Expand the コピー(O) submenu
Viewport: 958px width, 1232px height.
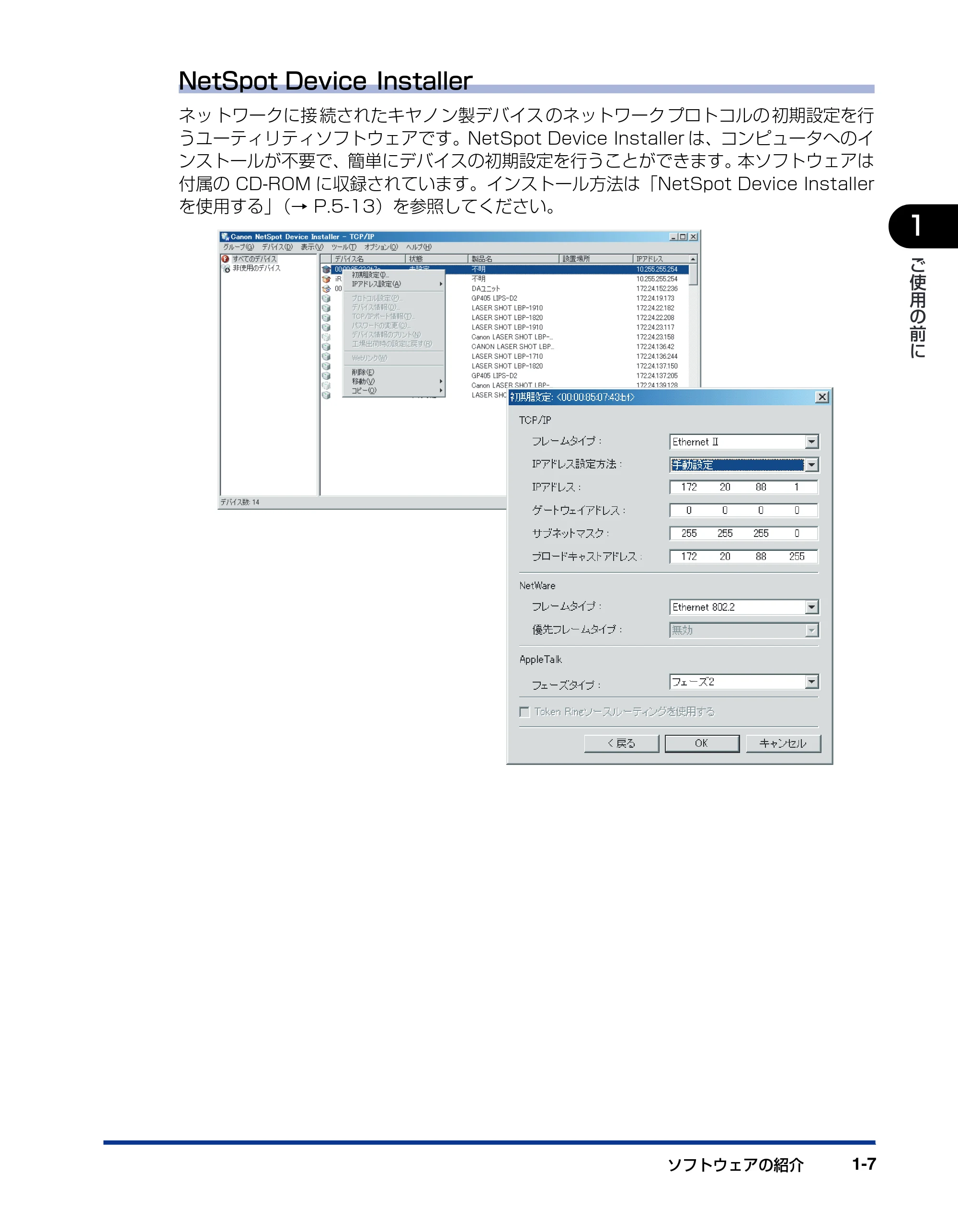point(394,390)
